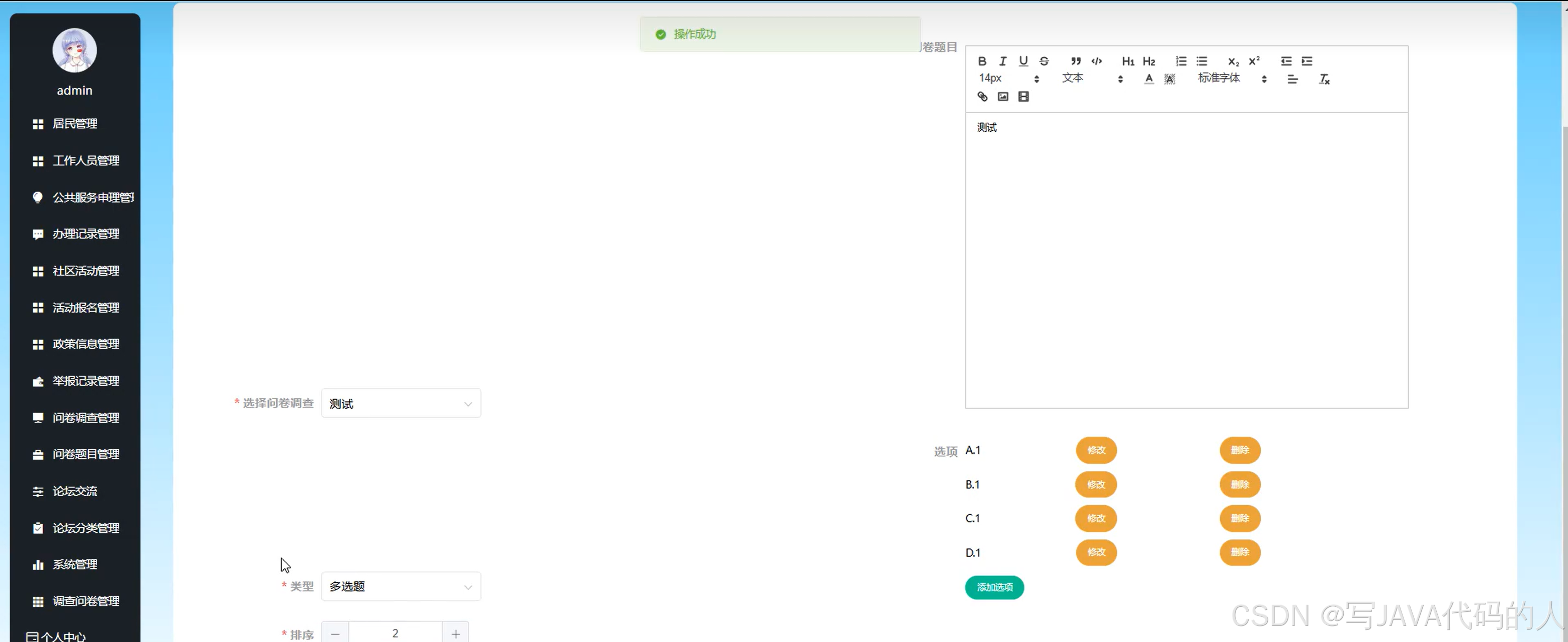The width and height of the screenshot is (1568, 642).
Task: Click the underline icon in the editor
Action: pyautogui.click(x=1023, y=61)
